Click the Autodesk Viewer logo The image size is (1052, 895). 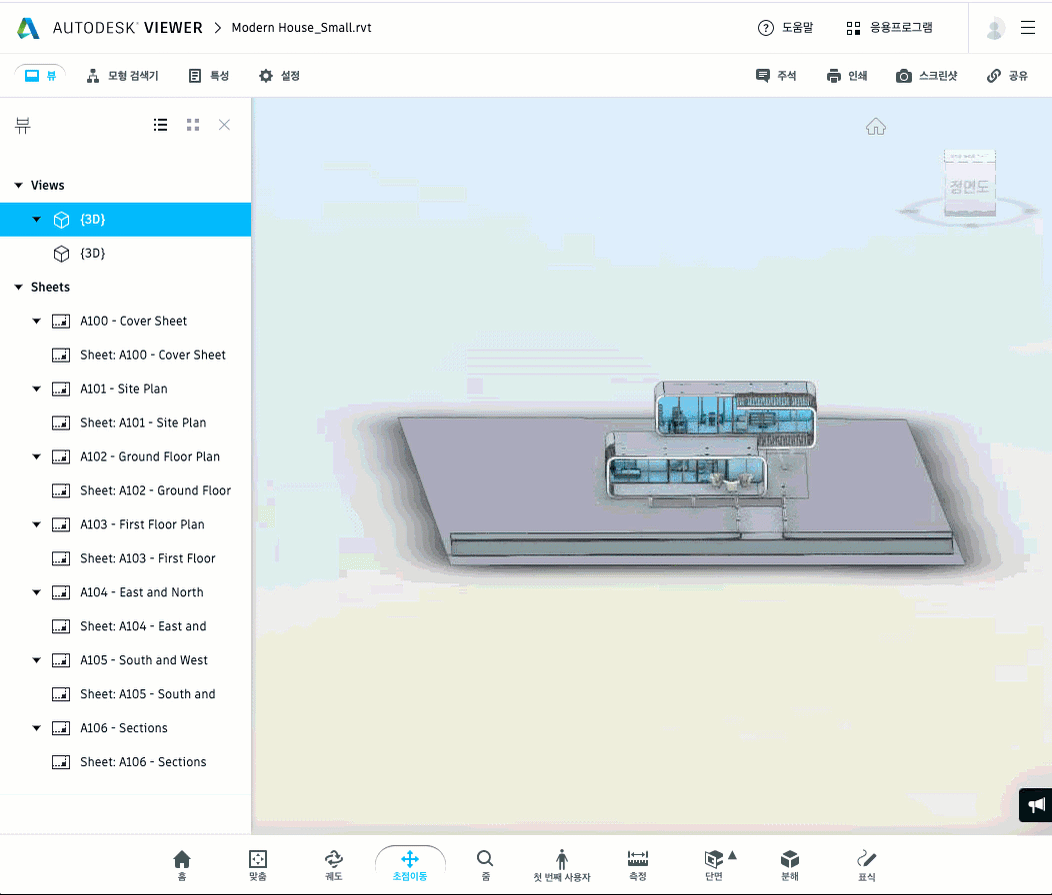(109, 28)
